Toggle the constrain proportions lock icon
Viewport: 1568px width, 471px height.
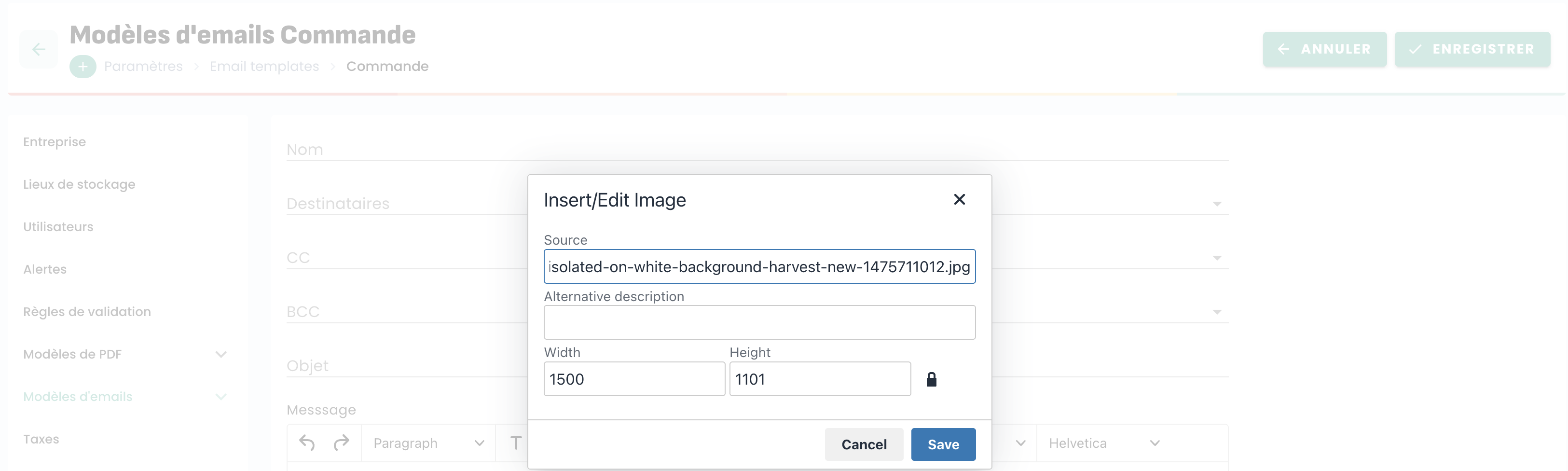pyautogui.click(x=931, y=380)
